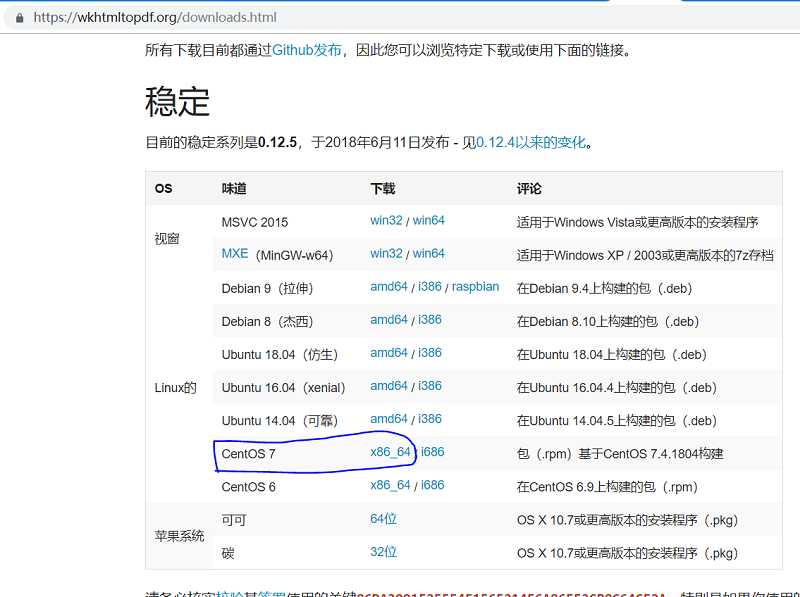
Task: Download i386 for Debian 8
Action: pos(430,320)
